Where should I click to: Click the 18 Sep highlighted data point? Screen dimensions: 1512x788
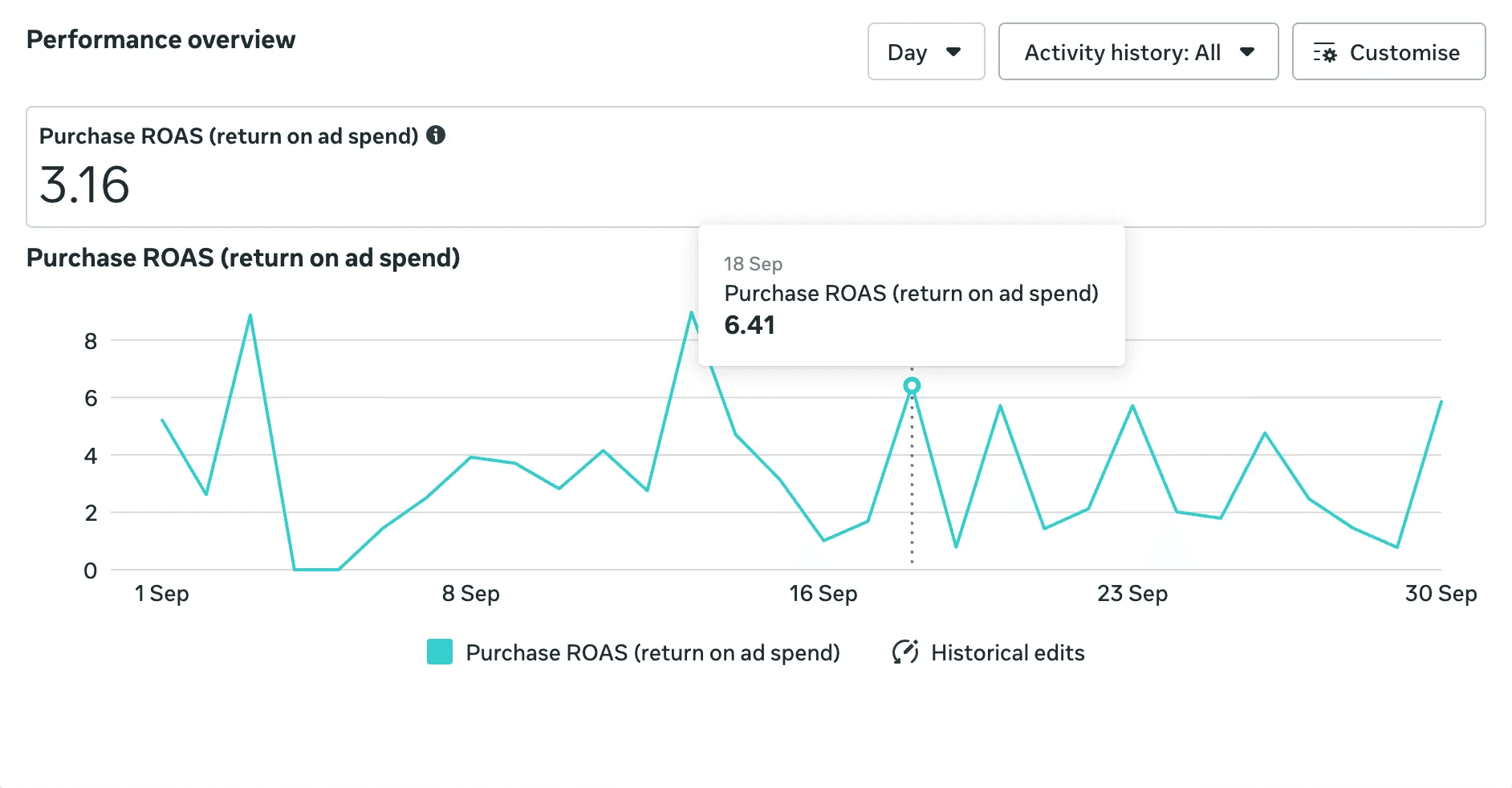[x=912, y=386]
